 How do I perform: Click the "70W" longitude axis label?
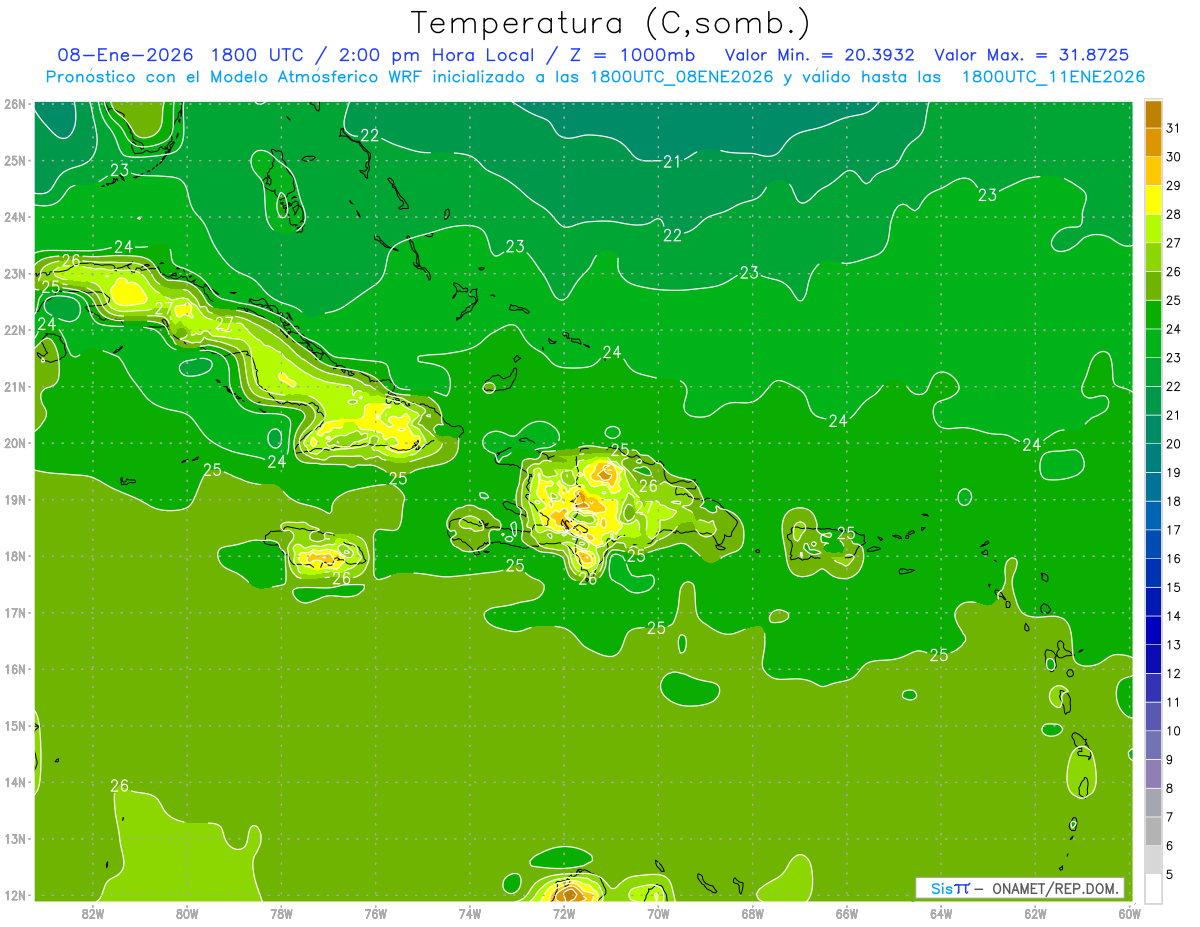(x=658, y=913)
